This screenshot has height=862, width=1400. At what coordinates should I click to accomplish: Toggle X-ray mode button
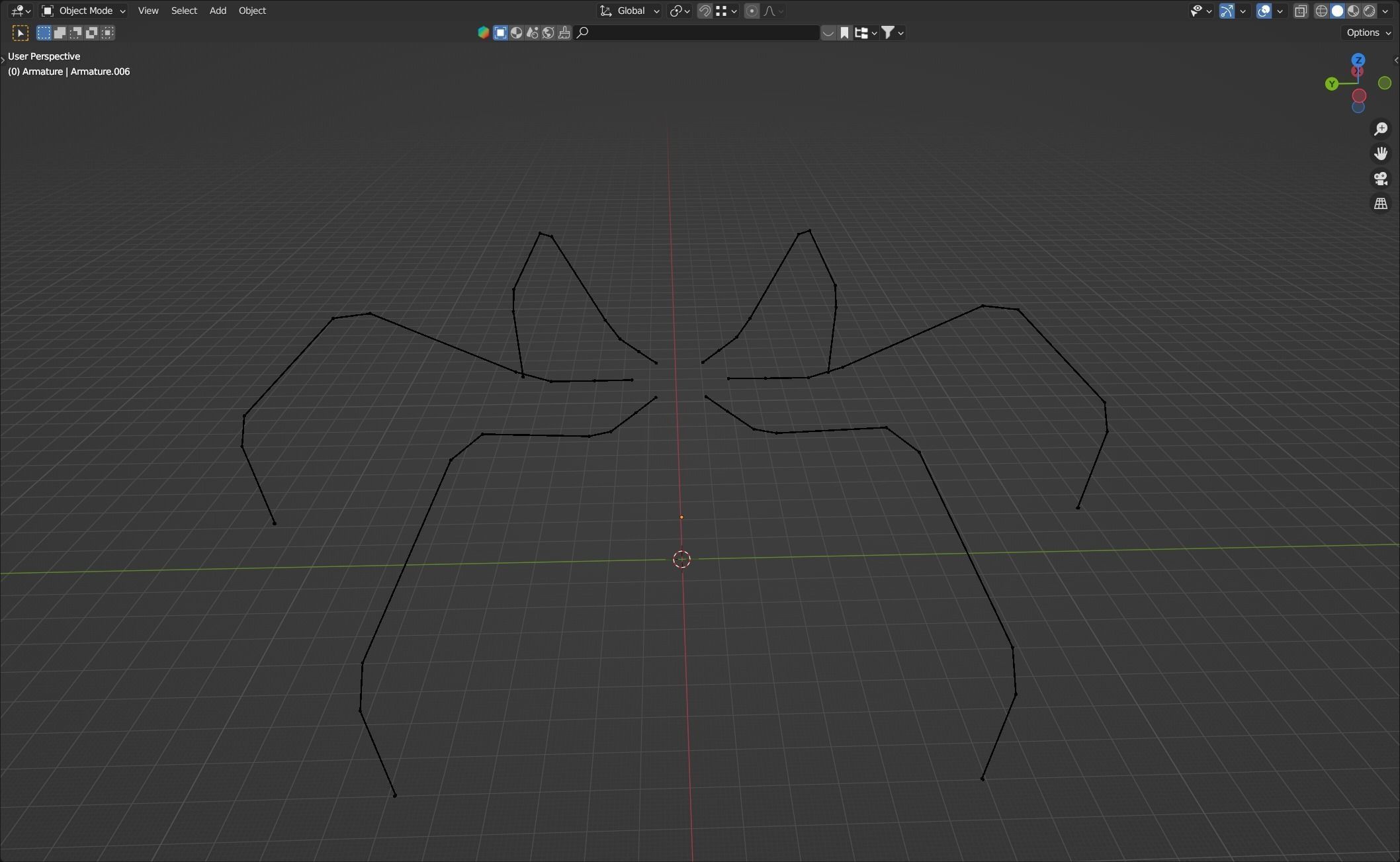1301,11
